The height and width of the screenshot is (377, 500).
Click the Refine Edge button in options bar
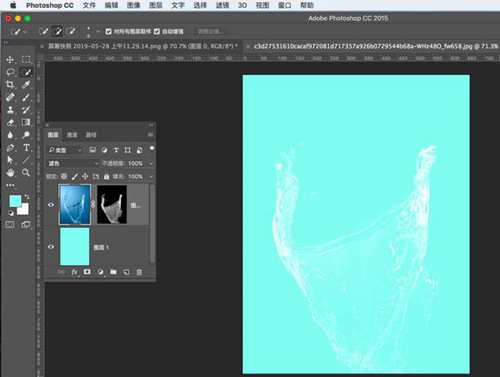(x=209, y=32)
